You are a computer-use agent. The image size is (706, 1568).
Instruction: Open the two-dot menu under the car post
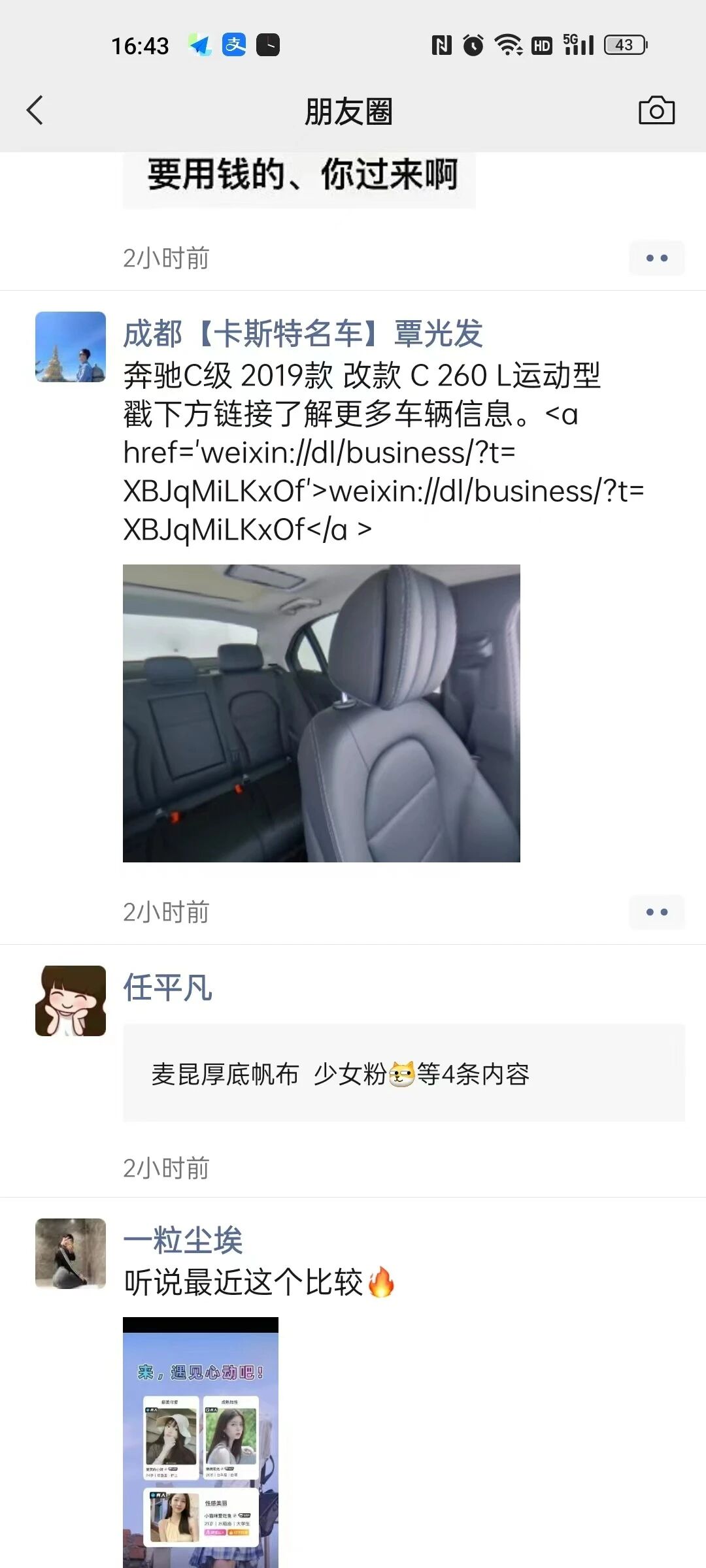[656, 911]
